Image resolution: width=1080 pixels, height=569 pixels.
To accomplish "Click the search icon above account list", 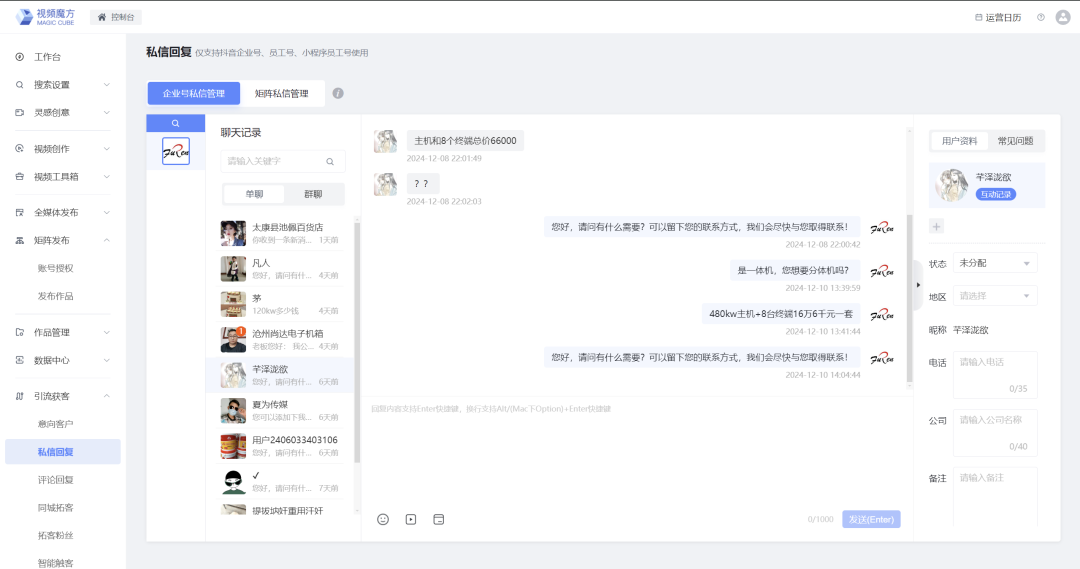I will (x=175, y=123).
